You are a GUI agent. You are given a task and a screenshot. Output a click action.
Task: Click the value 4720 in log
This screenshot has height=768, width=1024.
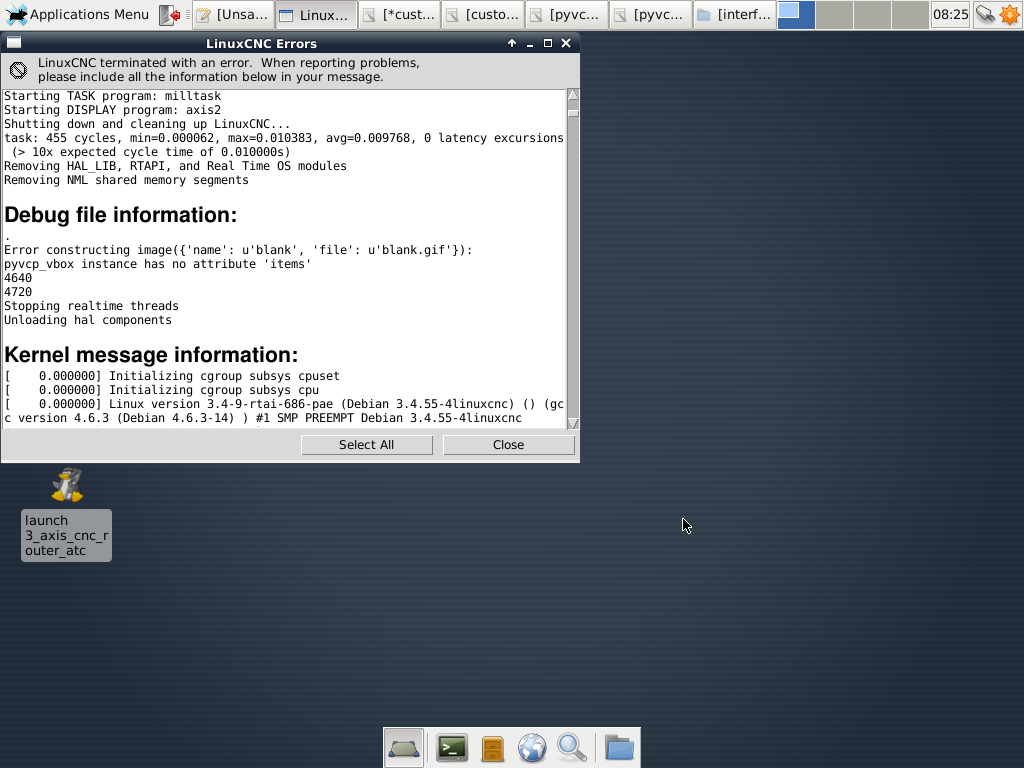click(x=18, y=292)
